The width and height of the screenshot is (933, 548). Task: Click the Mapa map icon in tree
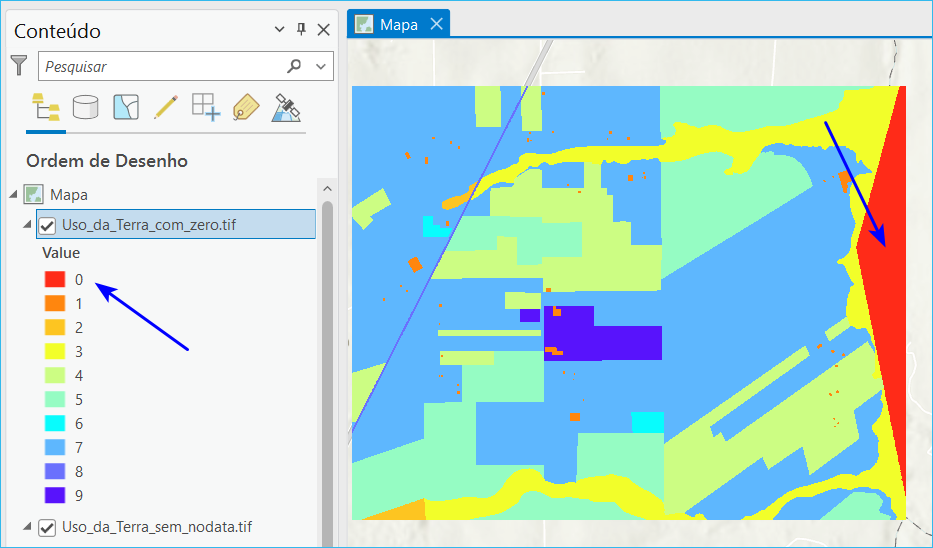(33, 195)
